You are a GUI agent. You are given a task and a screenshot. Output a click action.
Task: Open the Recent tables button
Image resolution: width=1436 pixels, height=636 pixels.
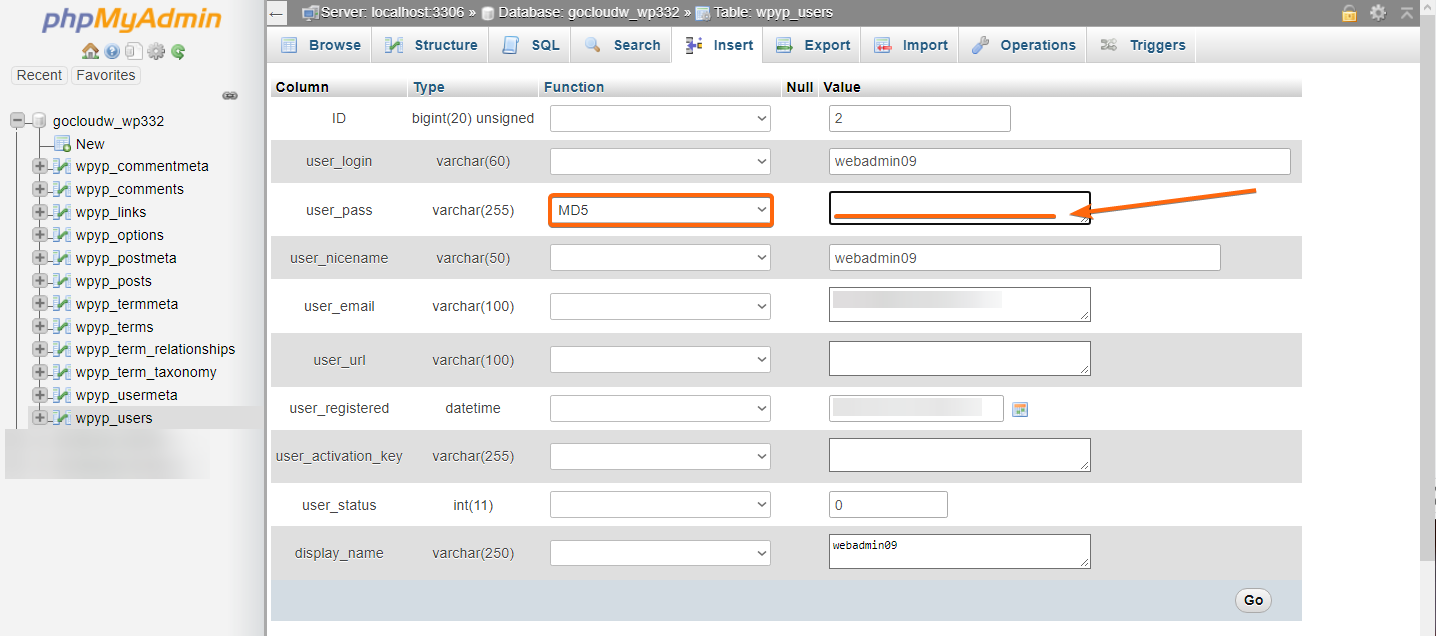pyautogui.click(x=40, y=75)
